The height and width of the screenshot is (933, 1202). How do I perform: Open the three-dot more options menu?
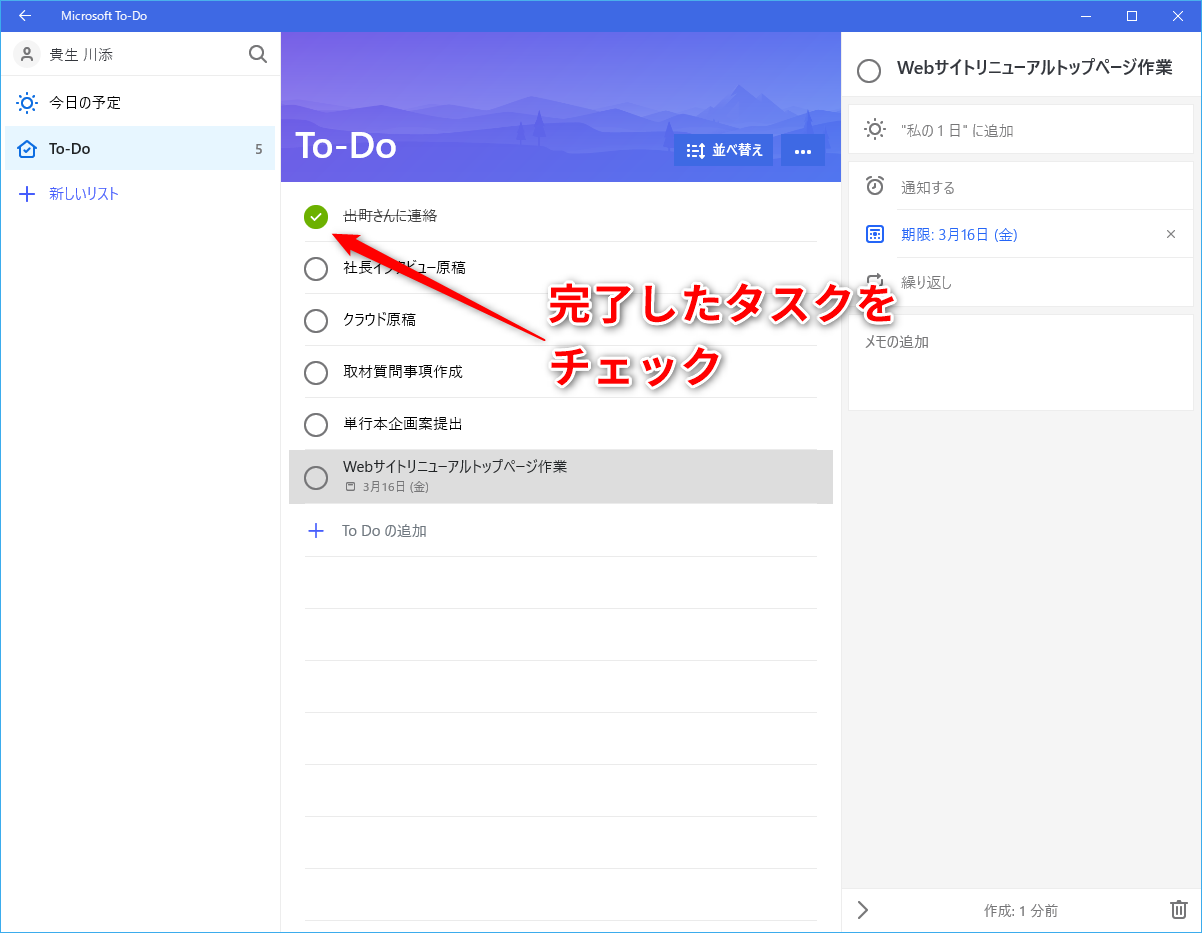point(802,150)
